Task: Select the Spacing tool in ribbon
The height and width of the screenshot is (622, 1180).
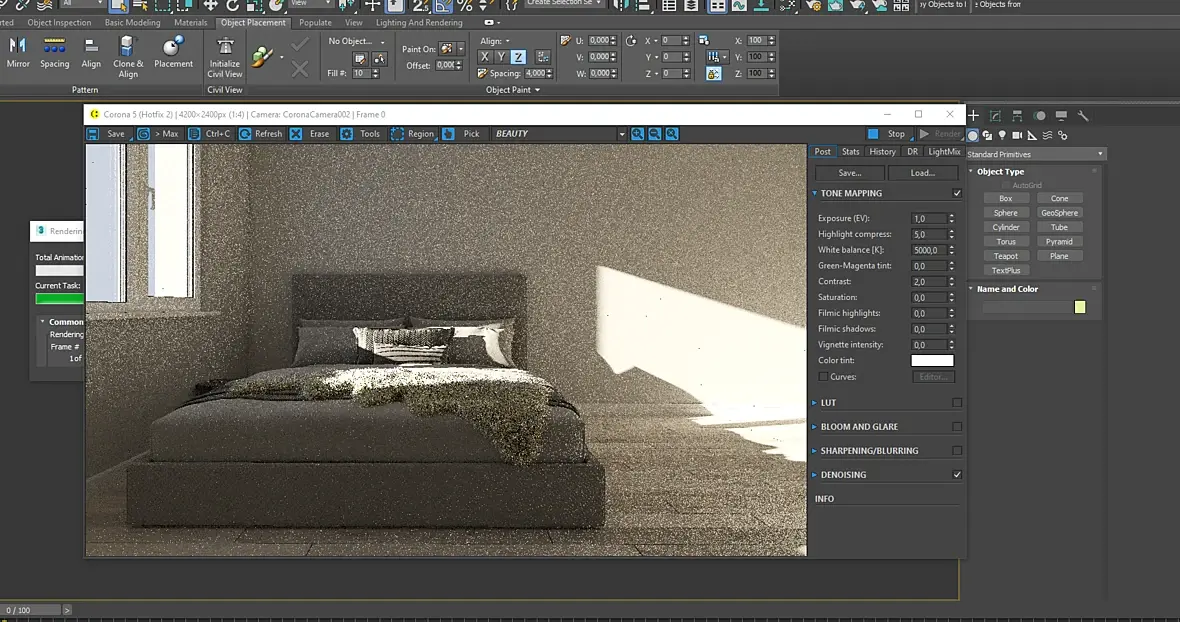Action: 55,47
